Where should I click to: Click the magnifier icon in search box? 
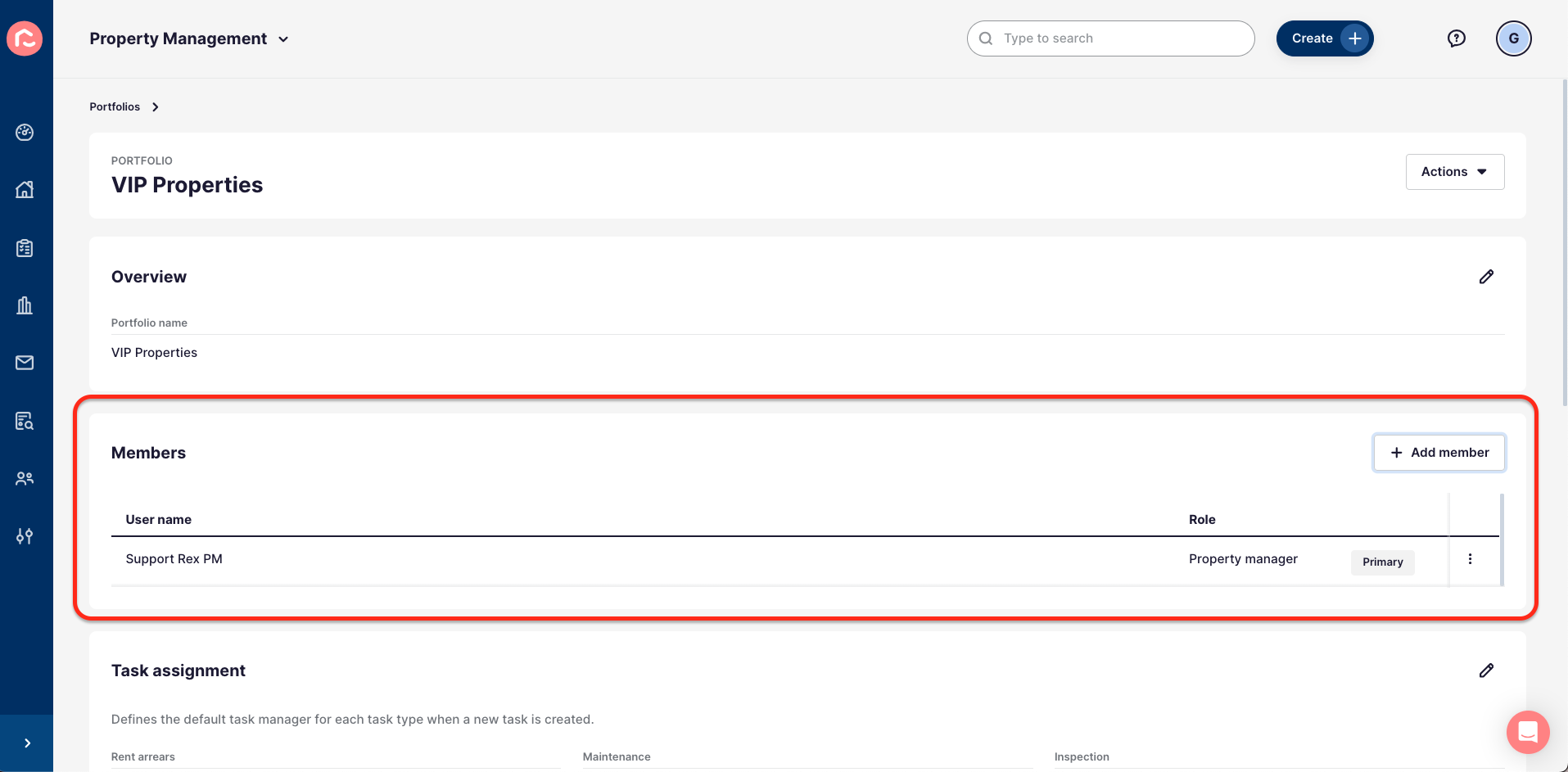tap(986, 38)
